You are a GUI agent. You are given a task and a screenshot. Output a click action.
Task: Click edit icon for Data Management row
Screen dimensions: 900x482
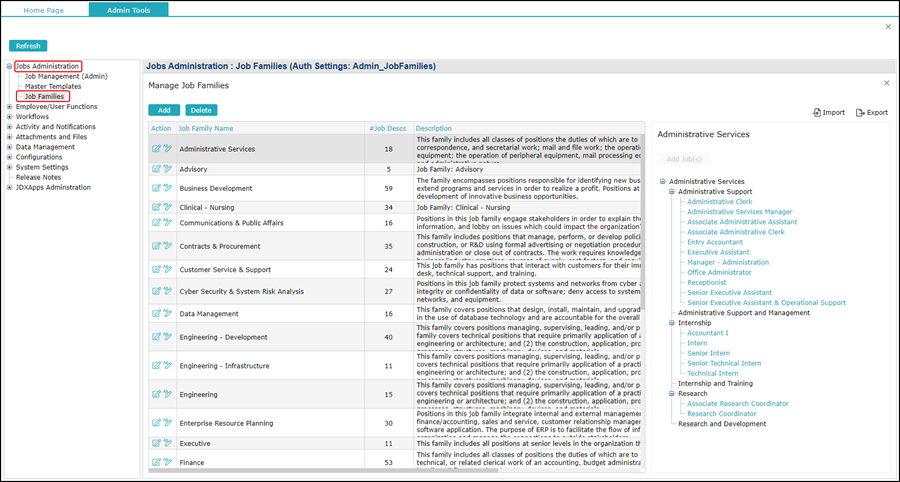click(x=156, y=313)
